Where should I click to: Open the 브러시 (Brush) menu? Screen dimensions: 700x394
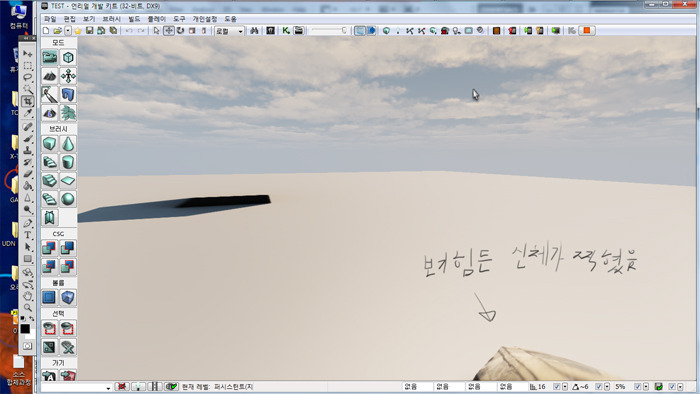[x=112, y=19]
